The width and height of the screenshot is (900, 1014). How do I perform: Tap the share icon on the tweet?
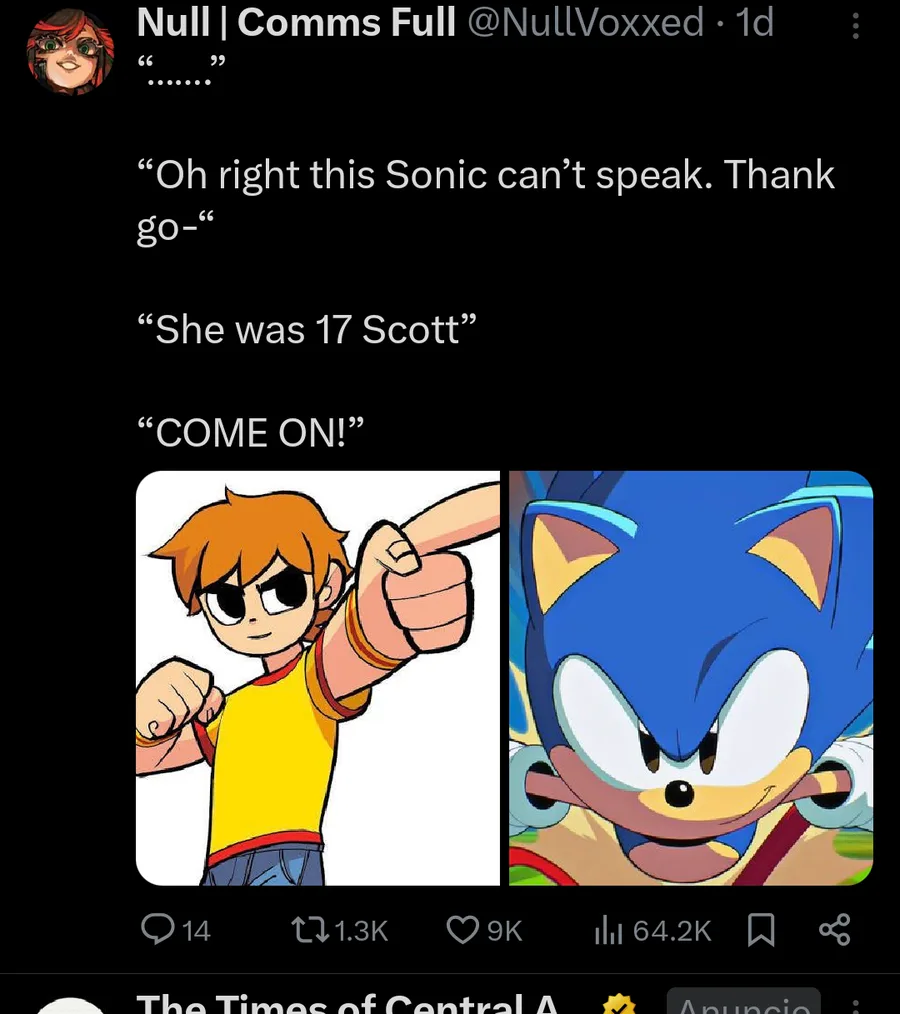click(x=834, y=930)
